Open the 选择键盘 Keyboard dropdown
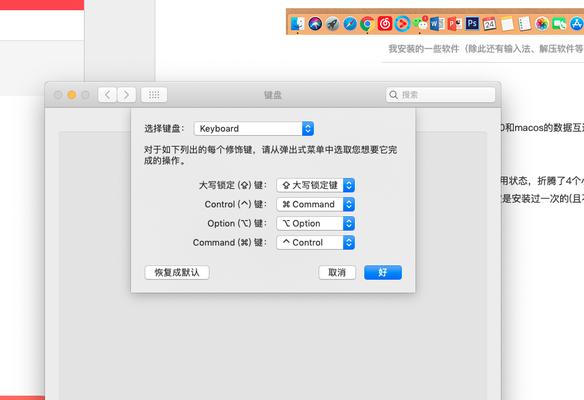 254,128
